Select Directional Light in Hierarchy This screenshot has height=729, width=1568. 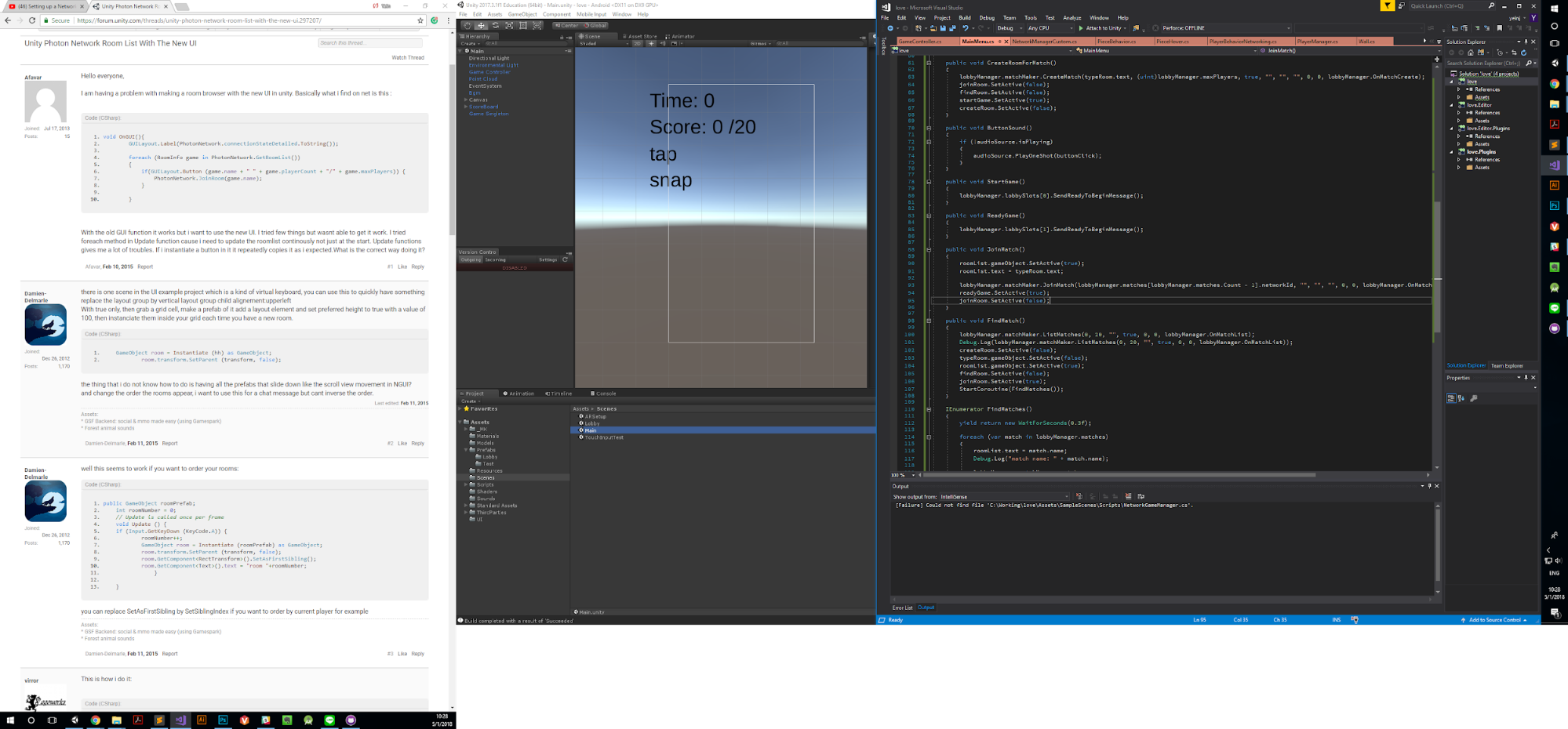point(489,58)
